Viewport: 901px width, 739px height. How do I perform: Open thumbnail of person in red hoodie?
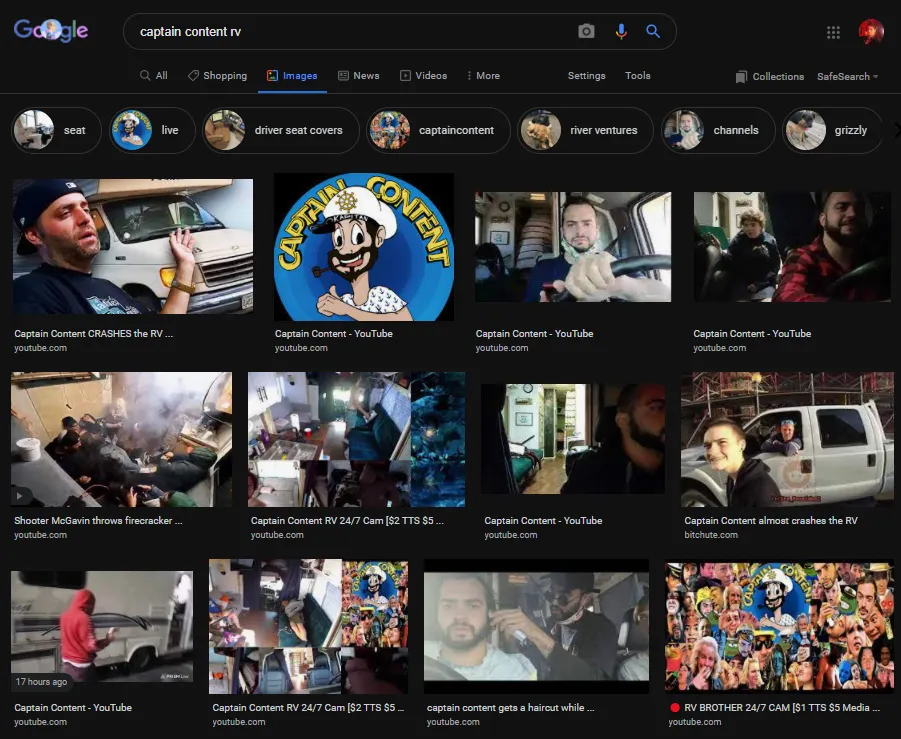tap(102, 626)
